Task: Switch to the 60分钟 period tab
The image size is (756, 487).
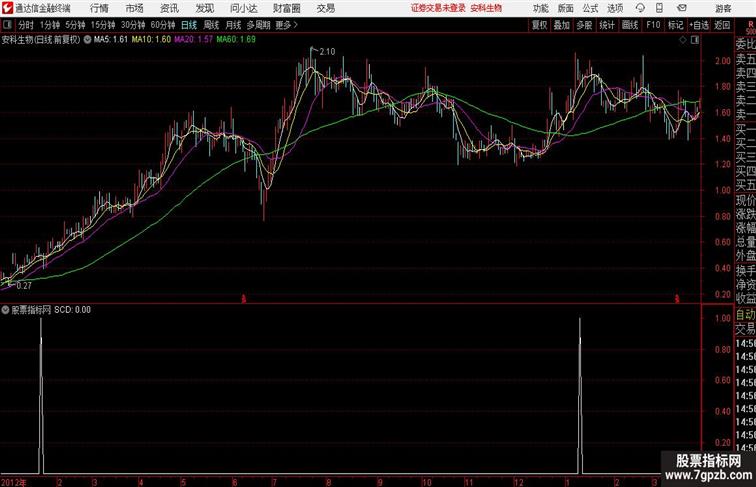Action: [163, 25]
